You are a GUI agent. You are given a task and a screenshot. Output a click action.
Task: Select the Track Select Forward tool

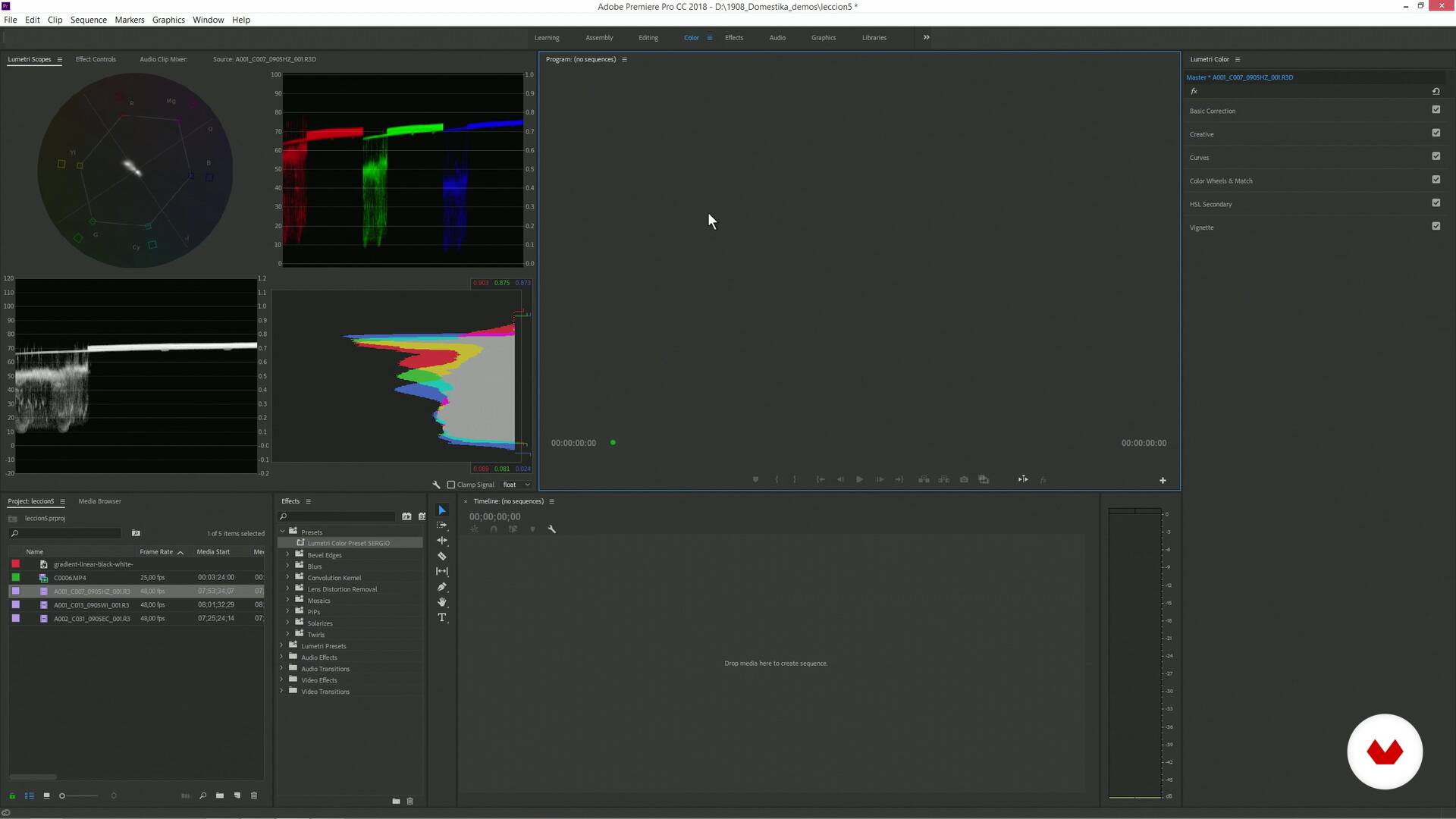442,526
